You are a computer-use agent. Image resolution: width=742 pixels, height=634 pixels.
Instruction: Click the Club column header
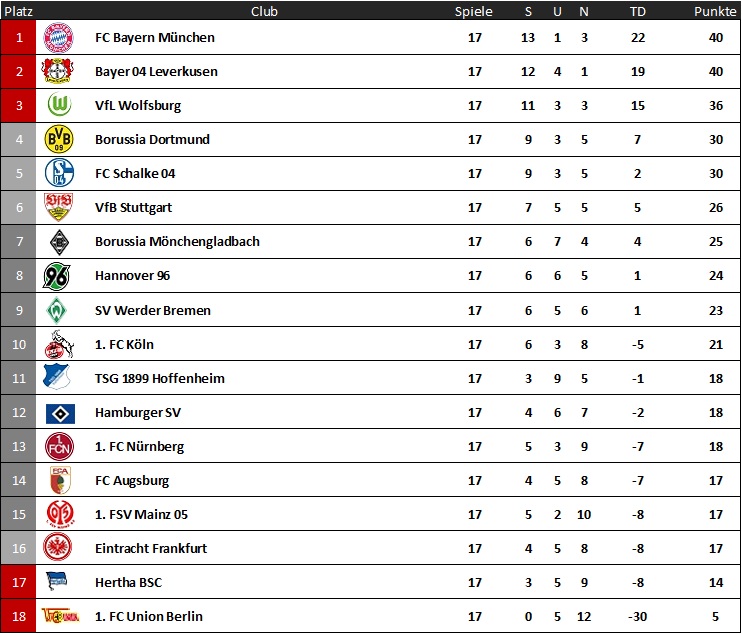click(x=264, y=12)
